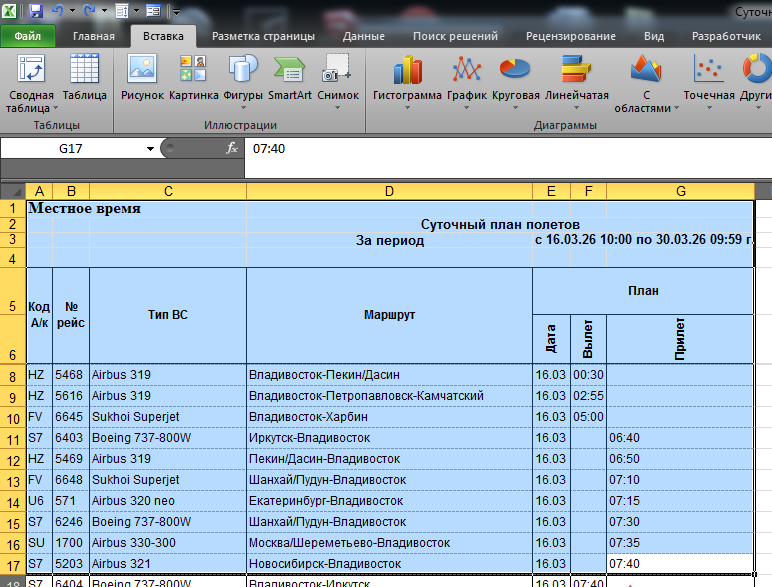The width and height of the screenshot is (772, 587).
Task: Click the Excel application icon
Action: click(9, 10)
